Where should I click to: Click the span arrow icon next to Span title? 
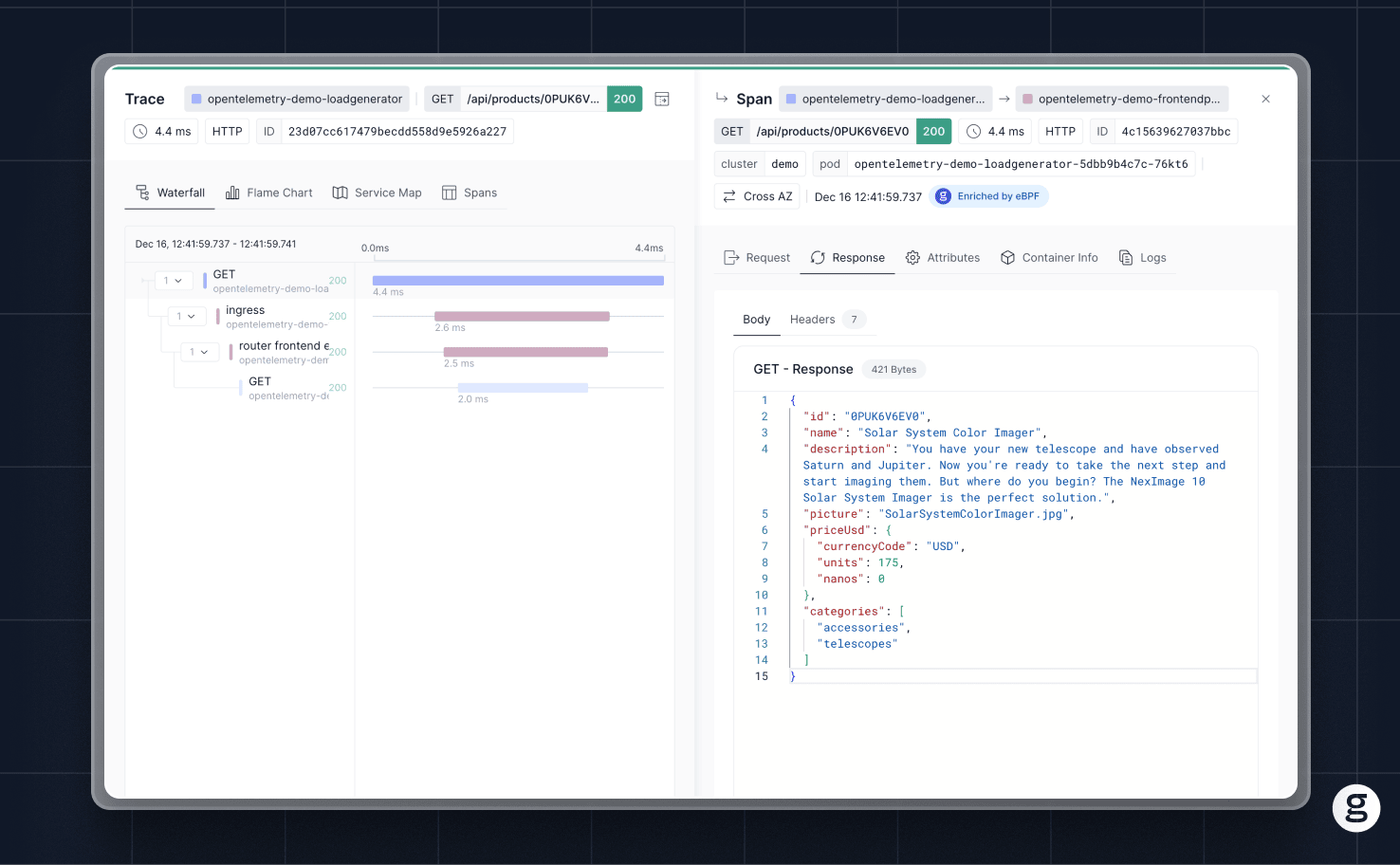click(x=722, y=99)
